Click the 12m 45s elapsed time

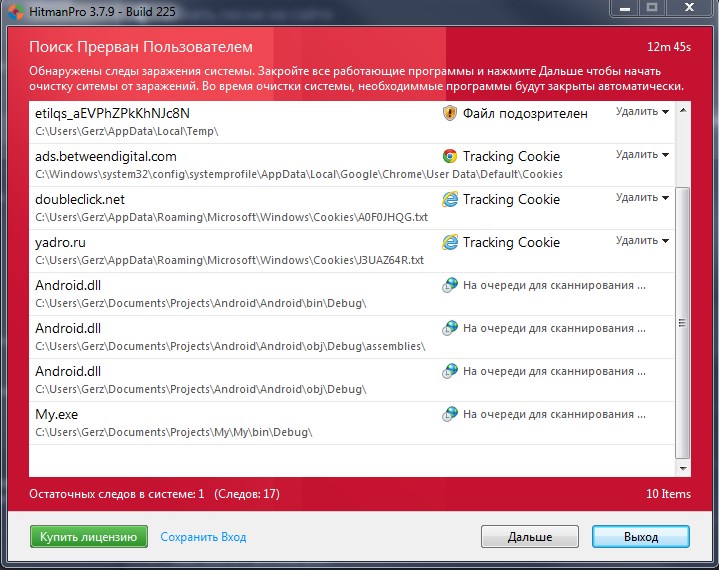(x=669, y=47)
